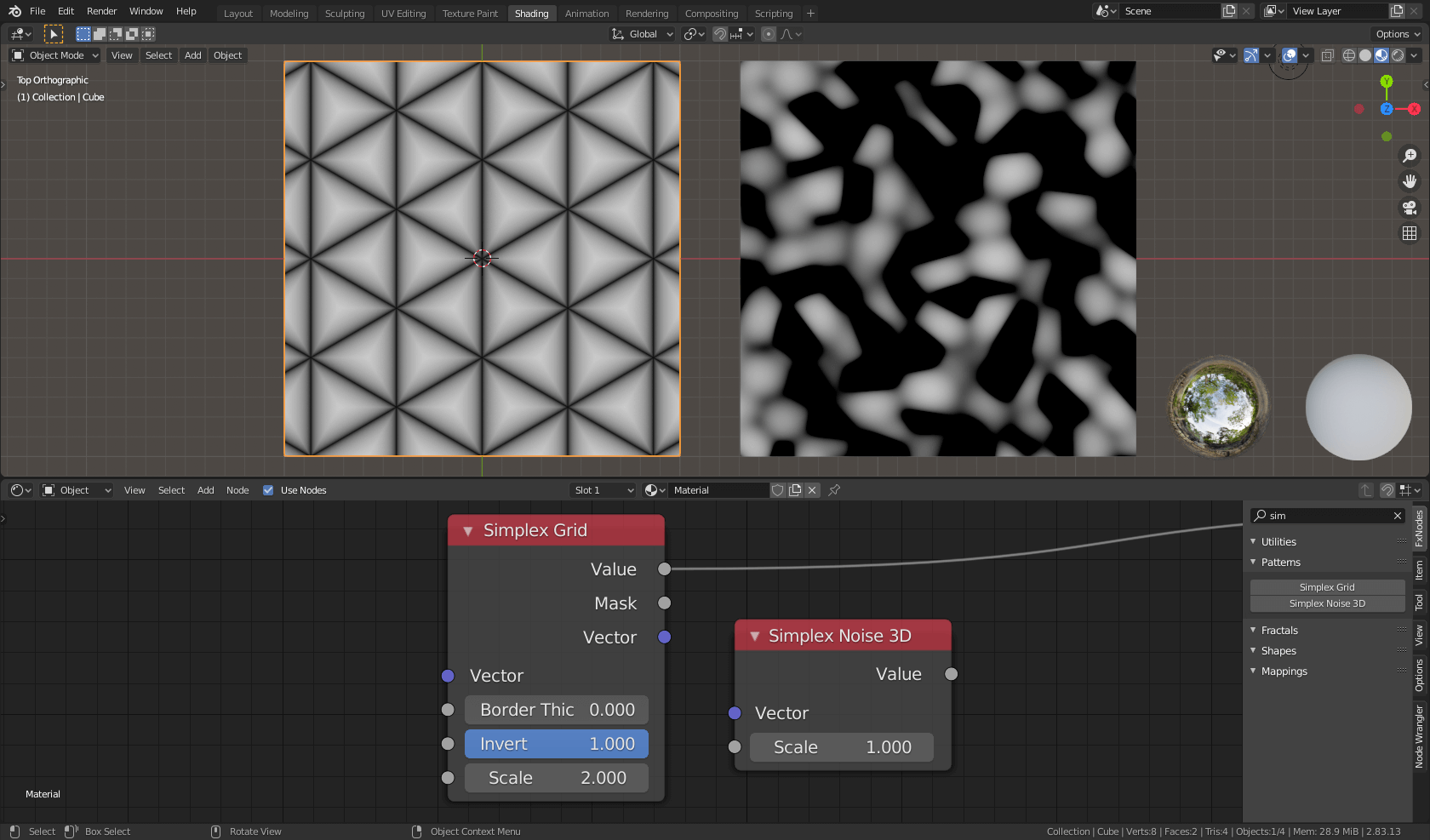This screenshot has height=840, width=1430.
Task: Click the Zoom icon in the viewport sidebar
Action: click(x=1410, y=156)
